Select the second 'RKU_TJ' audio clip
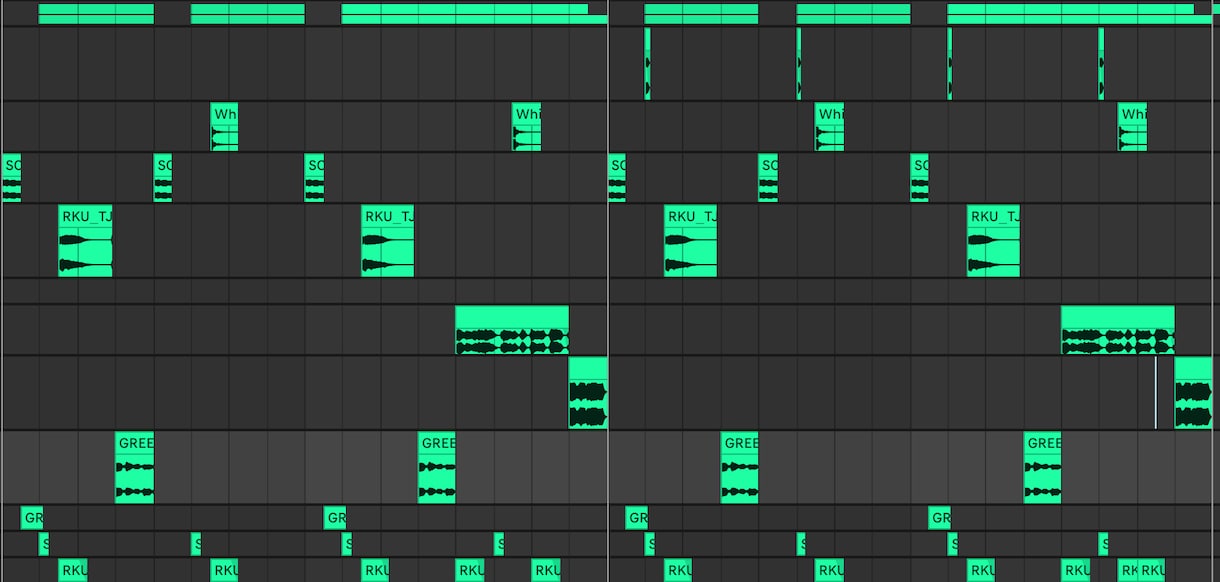The width and height of the screenshot is (1220, 582). coord(388,241)
